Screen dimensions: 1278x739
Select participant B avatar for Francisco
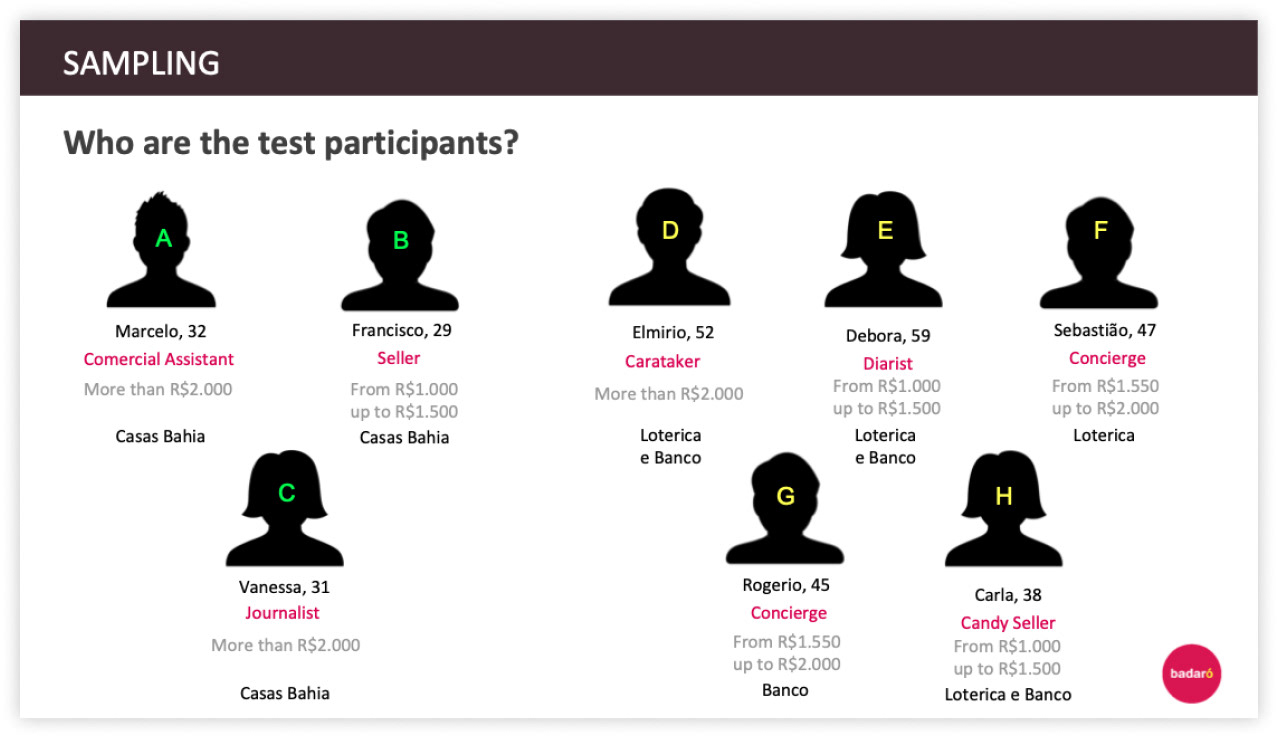[x=400, y=256]
